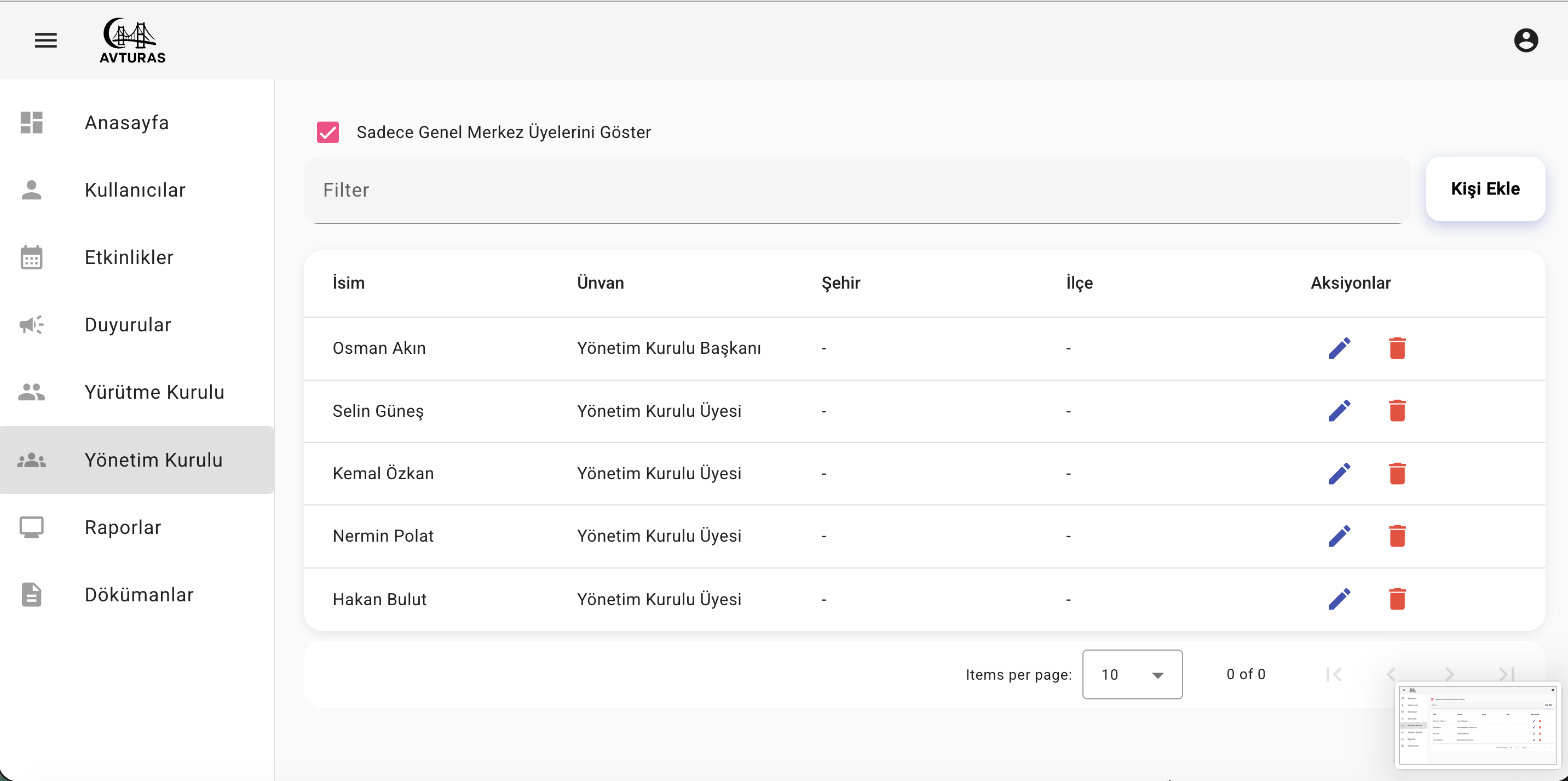Screen dimensions: 1568x781
Task: Click the user account profile icon
Action: [1525, 40]
